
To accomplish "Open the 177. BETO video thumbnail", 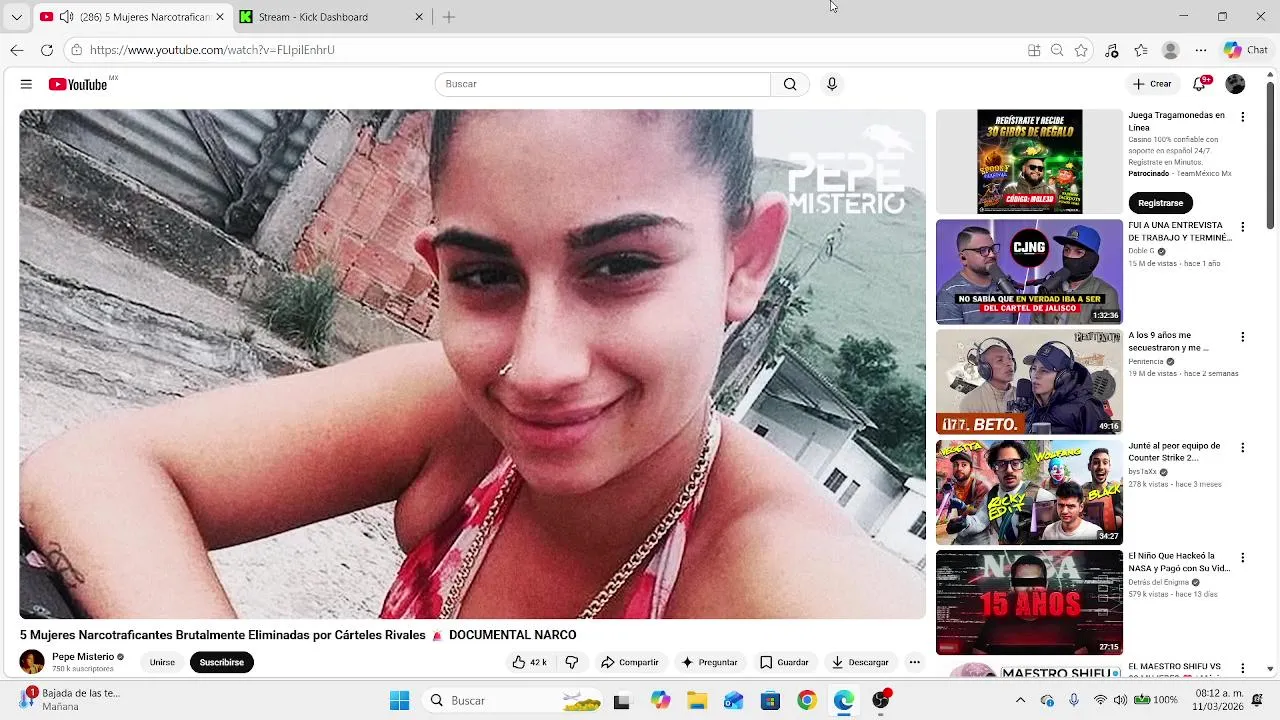I will (x=1029, y=382).
